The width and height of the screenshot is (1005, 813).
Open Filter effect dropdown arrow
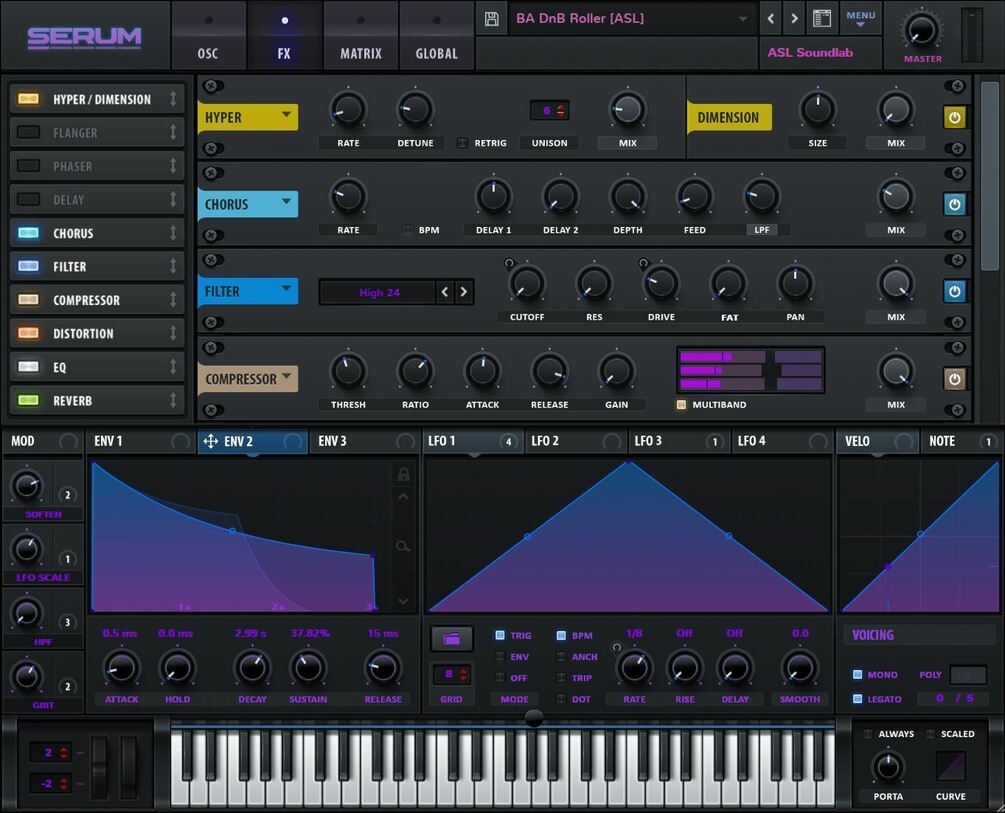click(x=286, y=289)
